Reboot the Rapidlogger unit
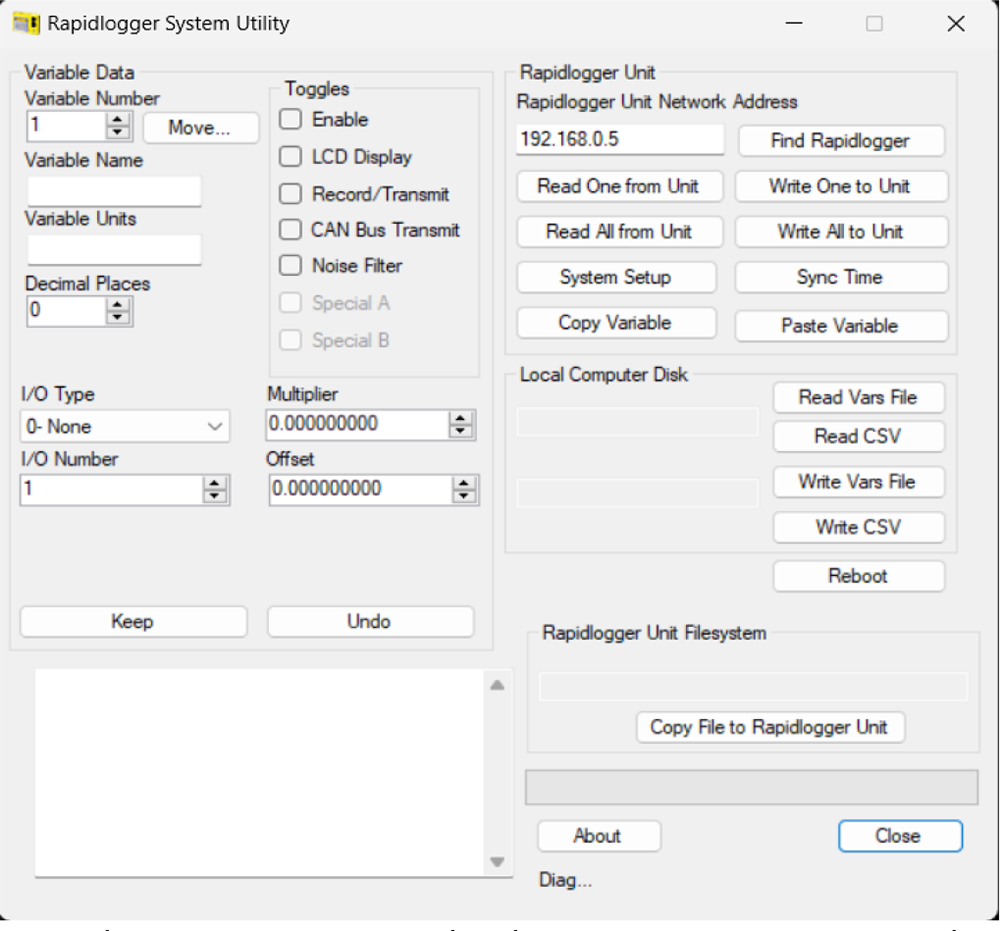 click(x=858, y=576)
